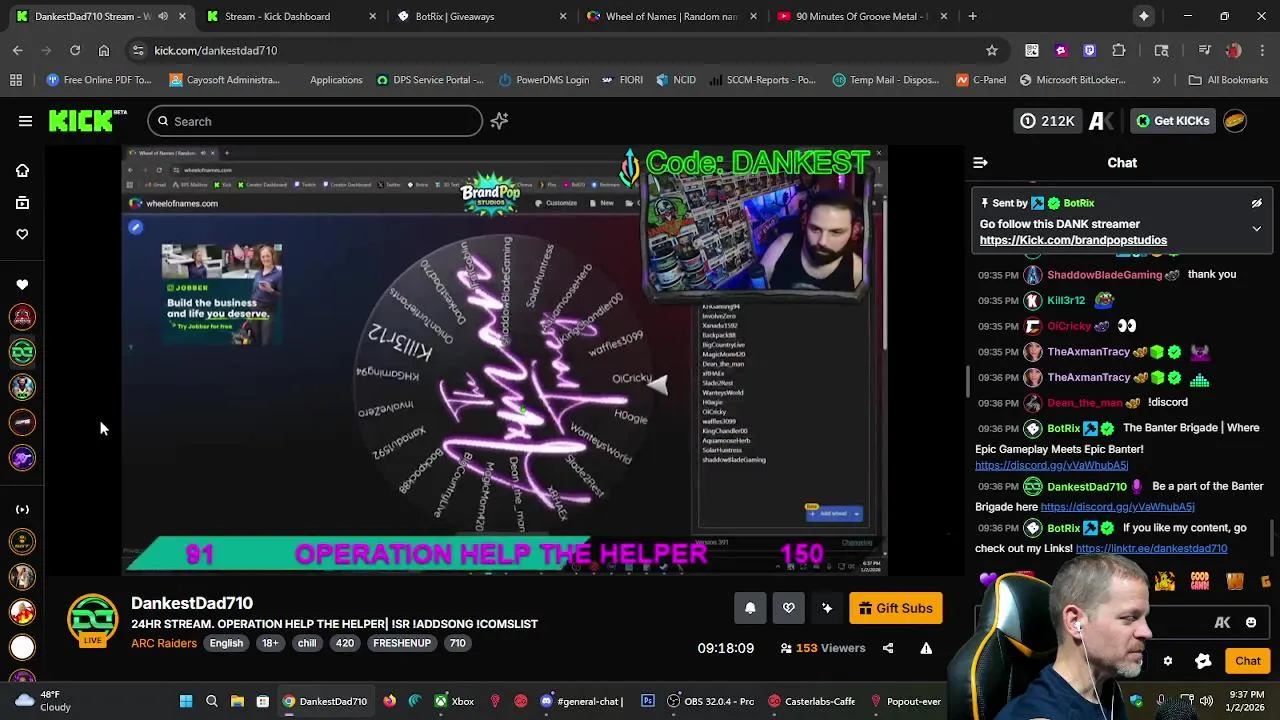Open the sparkle icon beside the search bar

click(x=499, y=121)
